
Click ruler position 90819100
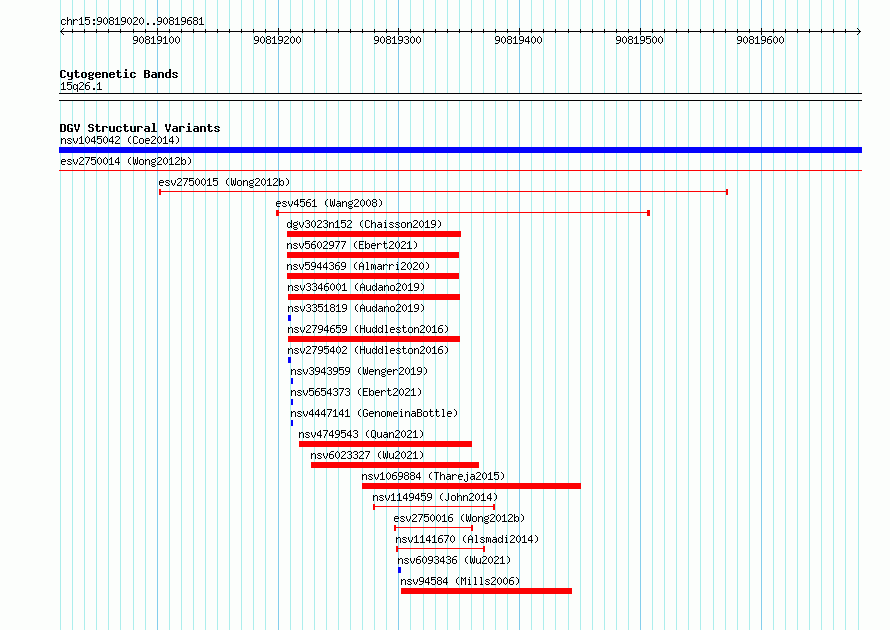[x=157, y=40]
